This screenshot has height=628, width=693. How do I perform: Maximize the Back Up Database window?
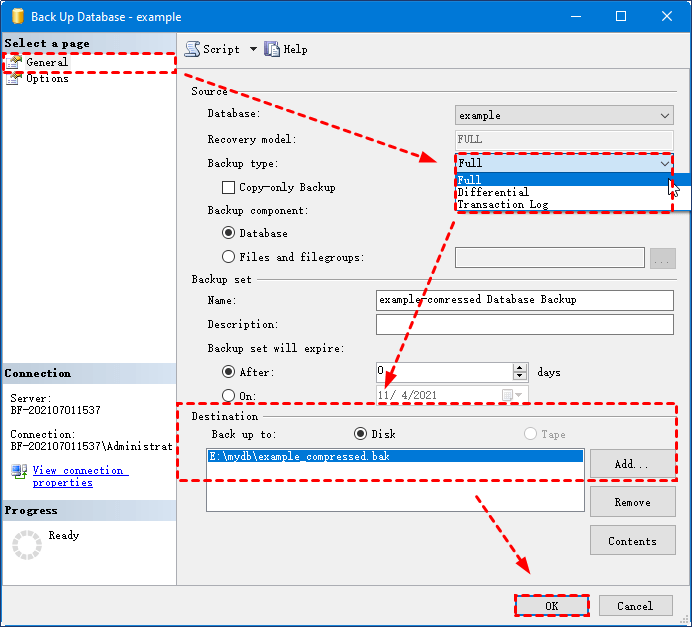pyautogui.click(x=621, y=16)
